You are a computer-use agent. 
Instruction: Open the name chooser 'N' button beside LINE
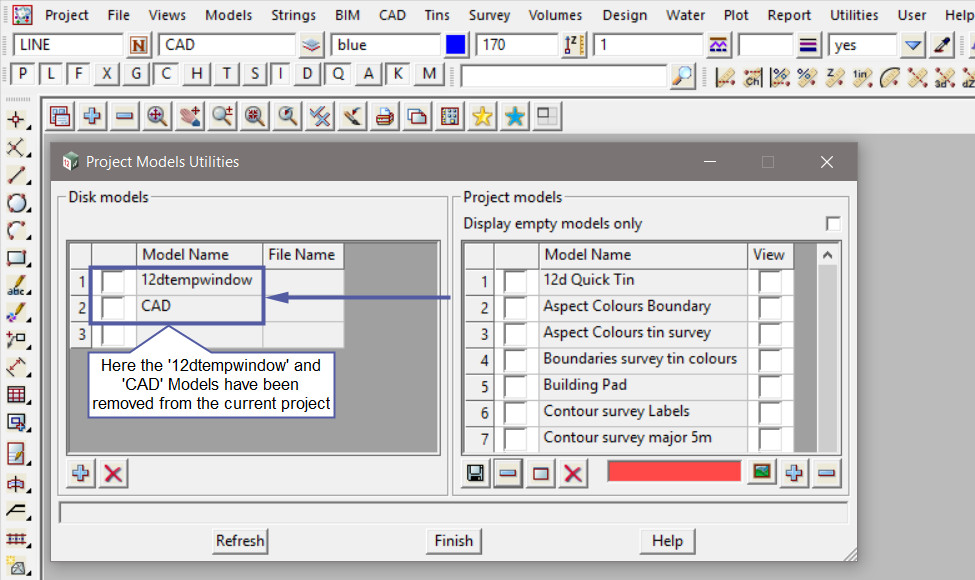(138, 45)
